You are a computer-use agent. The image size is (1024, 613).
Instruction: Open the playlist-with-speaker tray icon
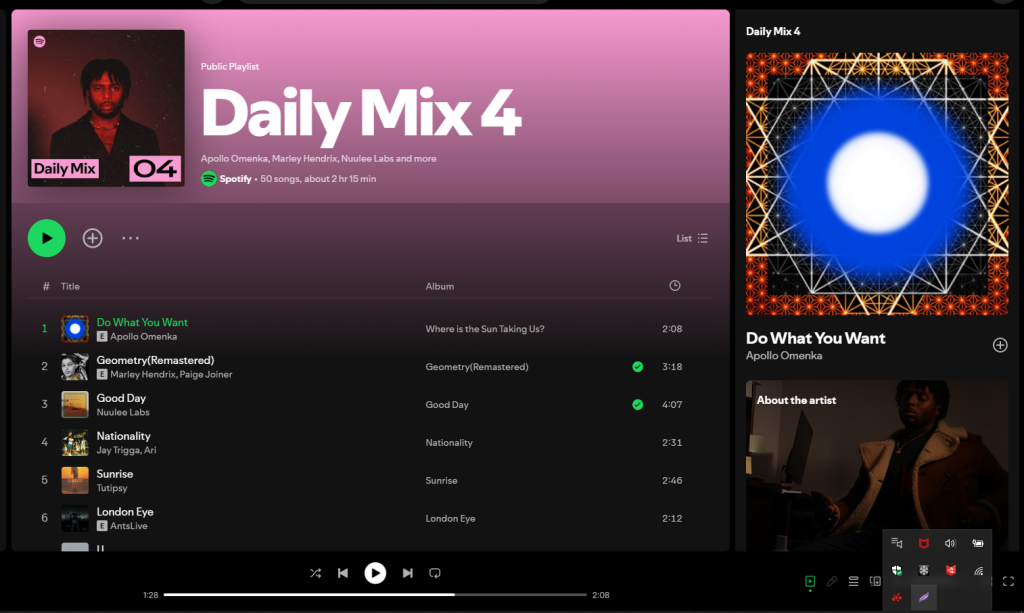pyautogui.click(x=897, y=543)
